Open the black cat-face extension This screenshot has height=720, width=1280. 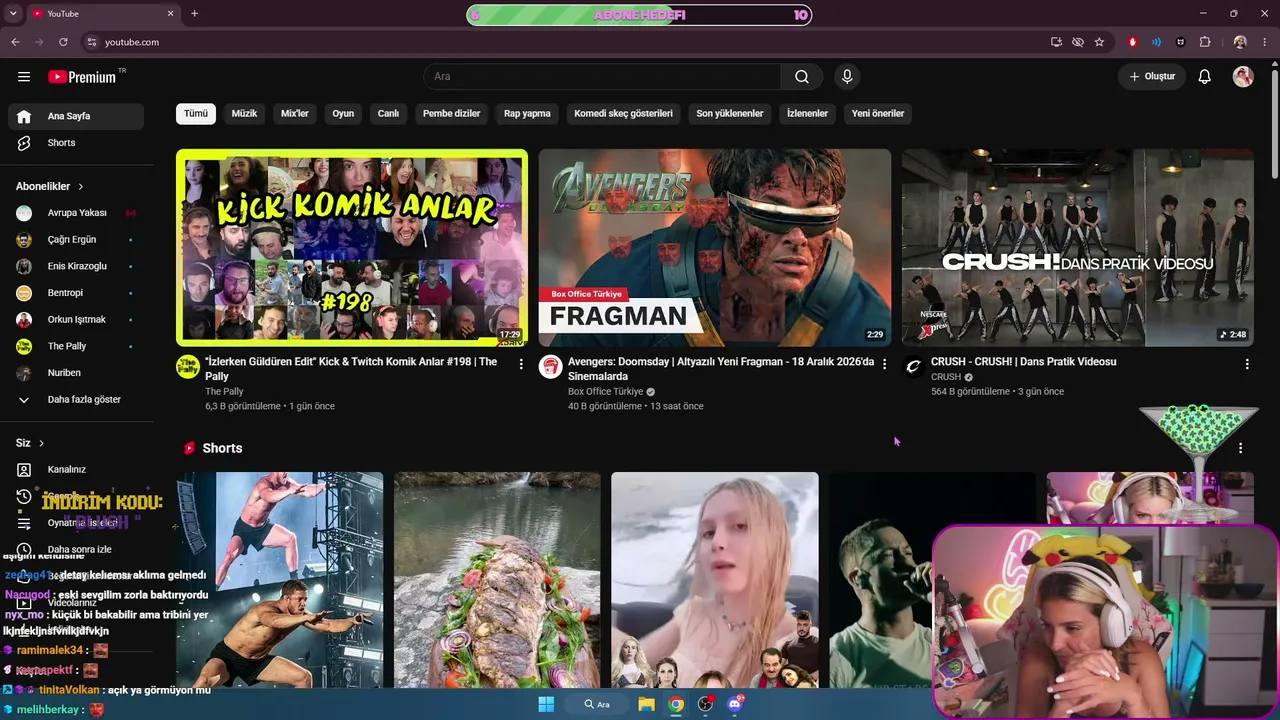pyautogui.click(x=1181, y=42)
